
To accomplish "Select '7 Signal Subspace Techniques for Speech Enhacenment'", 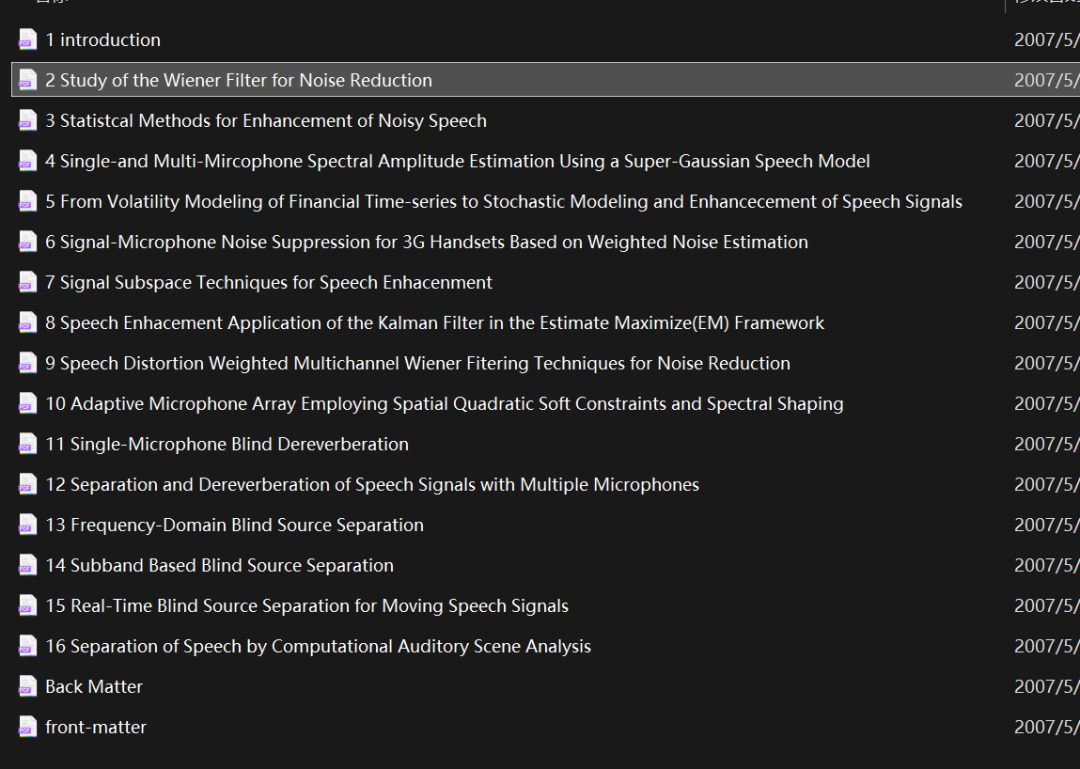I will [269, 283].
